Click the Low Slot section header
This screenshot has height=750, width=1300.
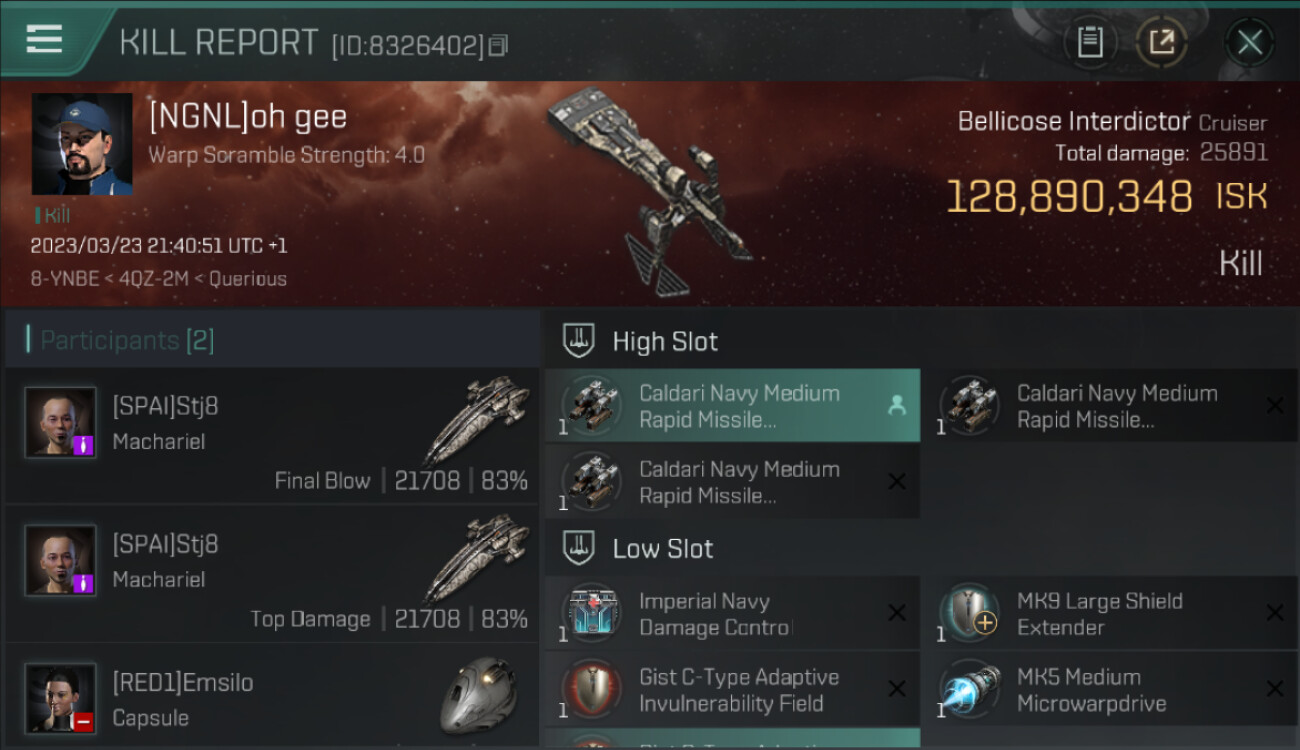pyautogui.click(x=663, y=548)
